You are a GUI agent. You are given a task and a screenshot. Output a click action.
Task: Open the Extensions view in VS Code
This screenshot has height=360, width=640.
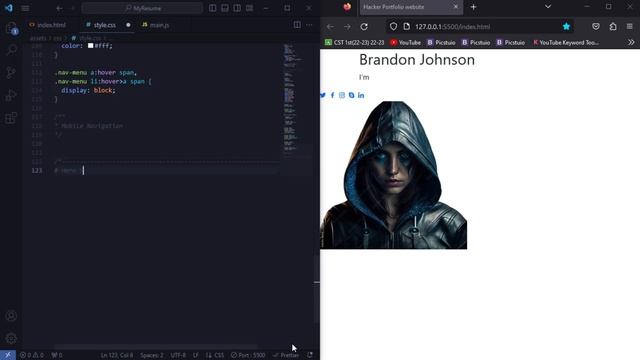[x=11, y=118]
